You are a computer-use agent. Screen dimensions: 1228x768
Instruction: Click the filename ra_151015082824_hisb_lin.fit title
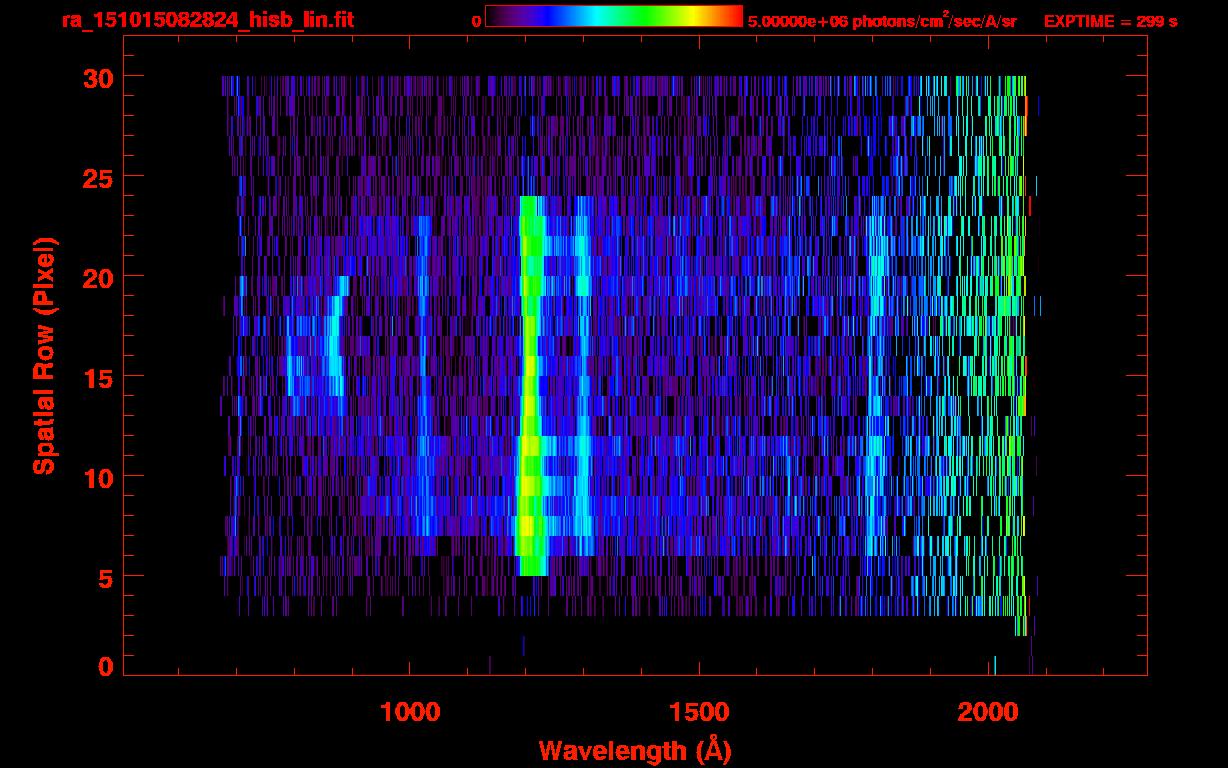pyautogui.click(x=207, y=20)
